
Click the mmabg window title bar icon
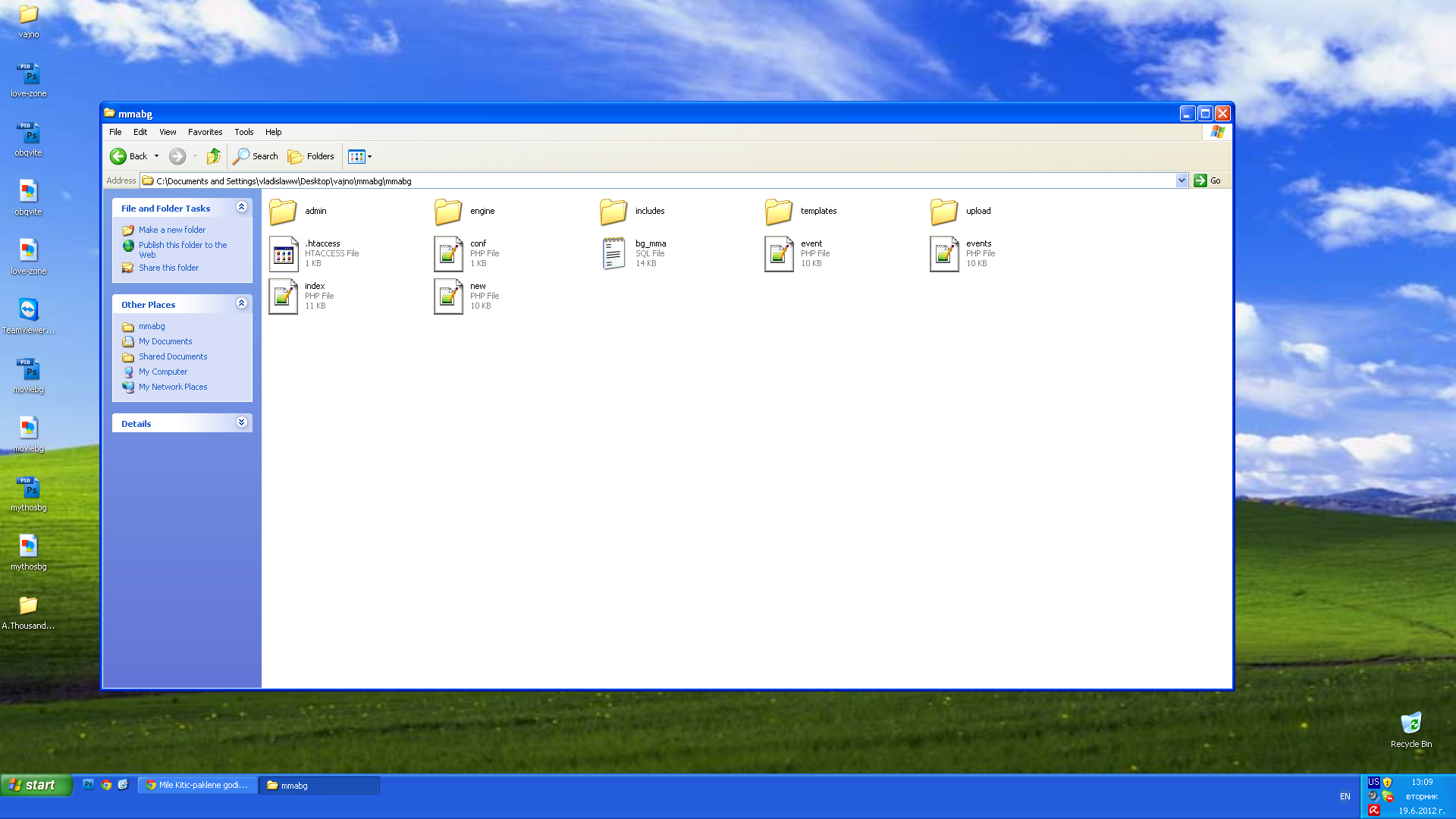tap(110, 113)
